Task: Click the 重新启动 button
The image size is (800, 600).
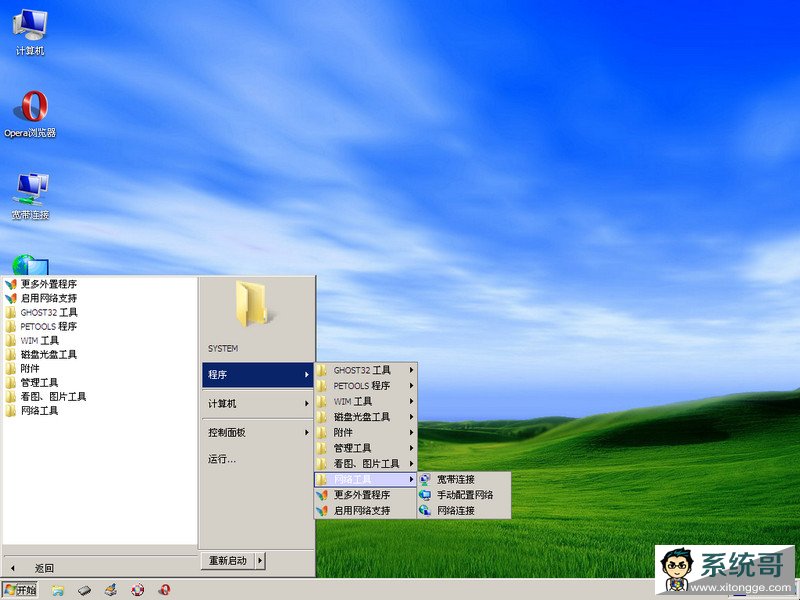Action: pyautogui.click(x=228, y=561)
